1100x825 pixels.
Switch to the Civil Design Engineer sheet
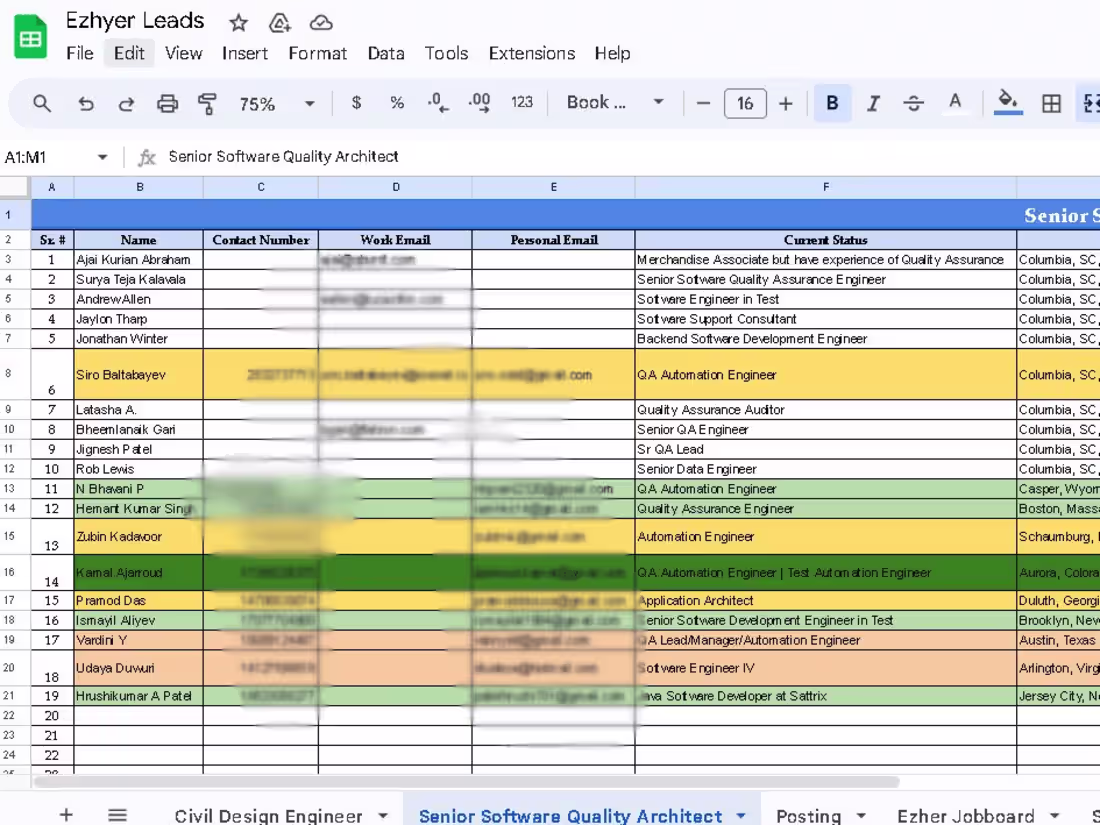point(268,815)
